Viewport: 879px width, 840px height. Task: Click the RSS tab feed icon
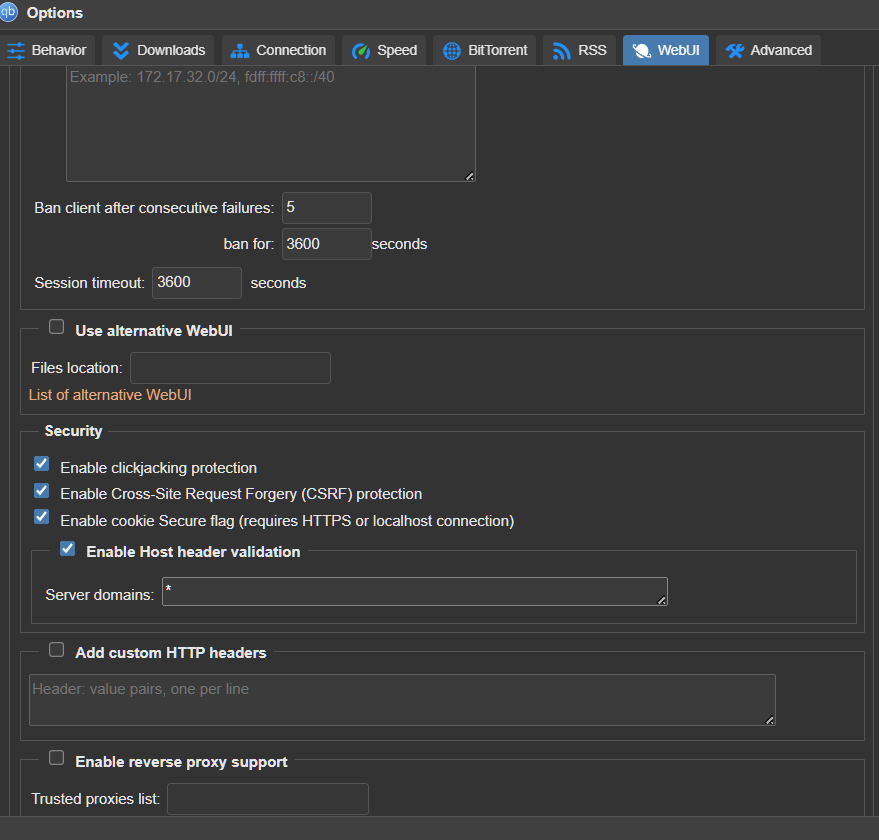pyautogui.click(x=562, y=50)
